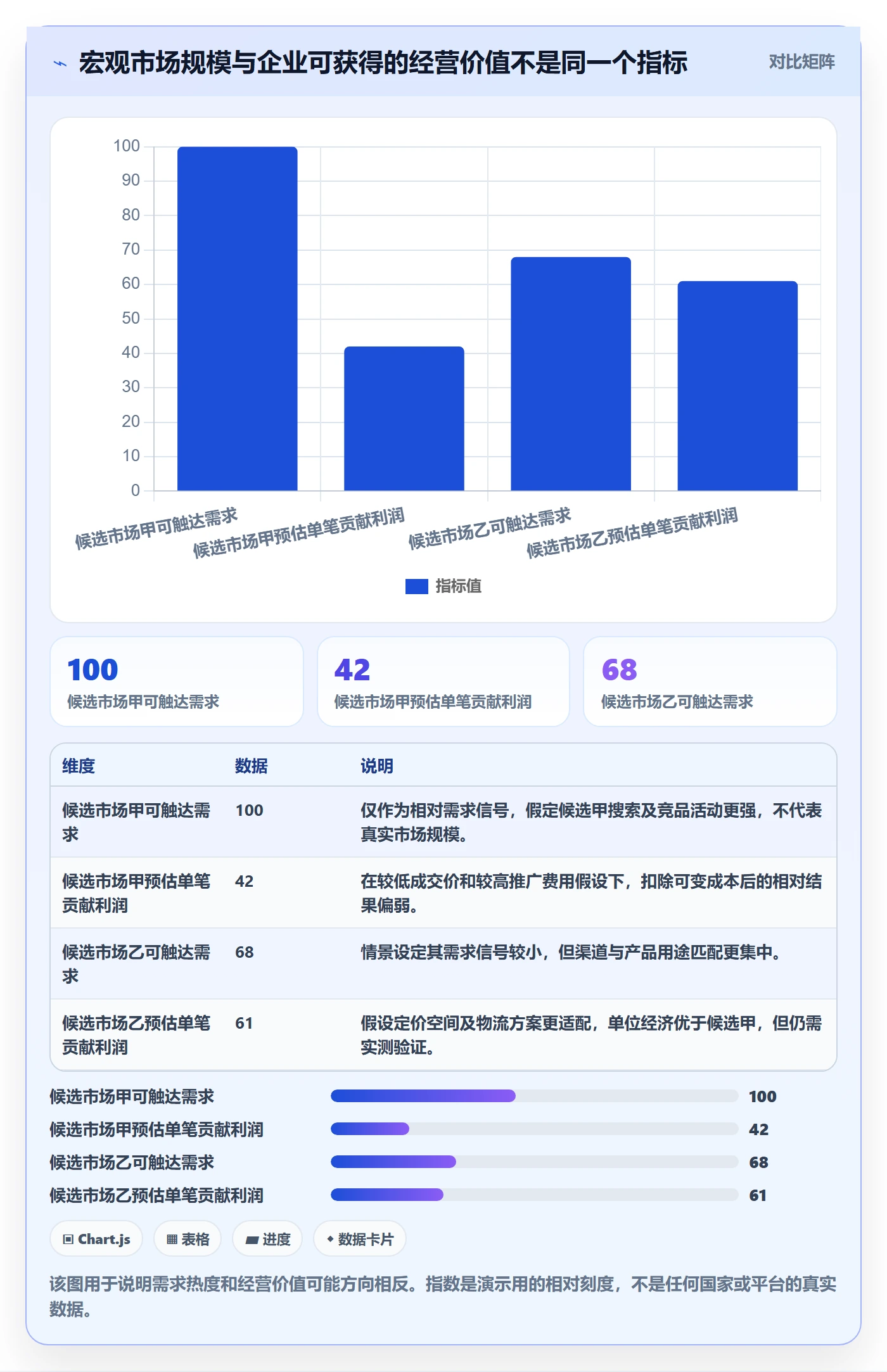
Task: Click y-axis label 50 on chart
Action: (x=131, y=318)
